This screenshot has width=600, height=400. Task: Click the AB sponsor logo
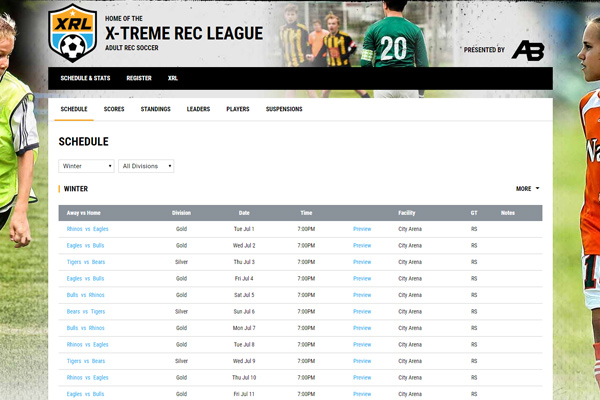pyautogui.click(x=527, y=50)
